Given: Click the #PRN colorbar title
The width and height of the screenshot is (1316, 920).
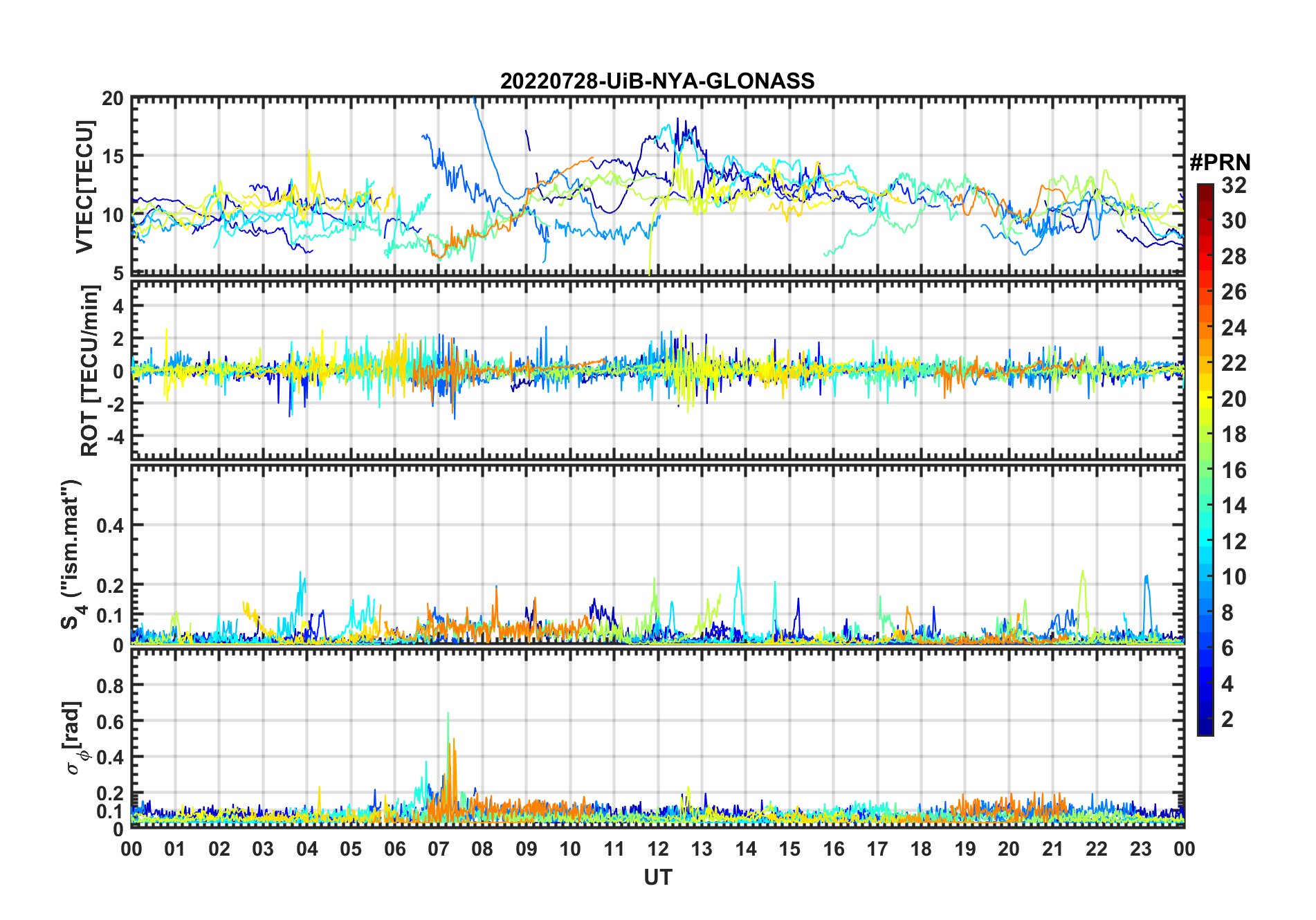Looking at the screenshot, I should point(1220,162).
